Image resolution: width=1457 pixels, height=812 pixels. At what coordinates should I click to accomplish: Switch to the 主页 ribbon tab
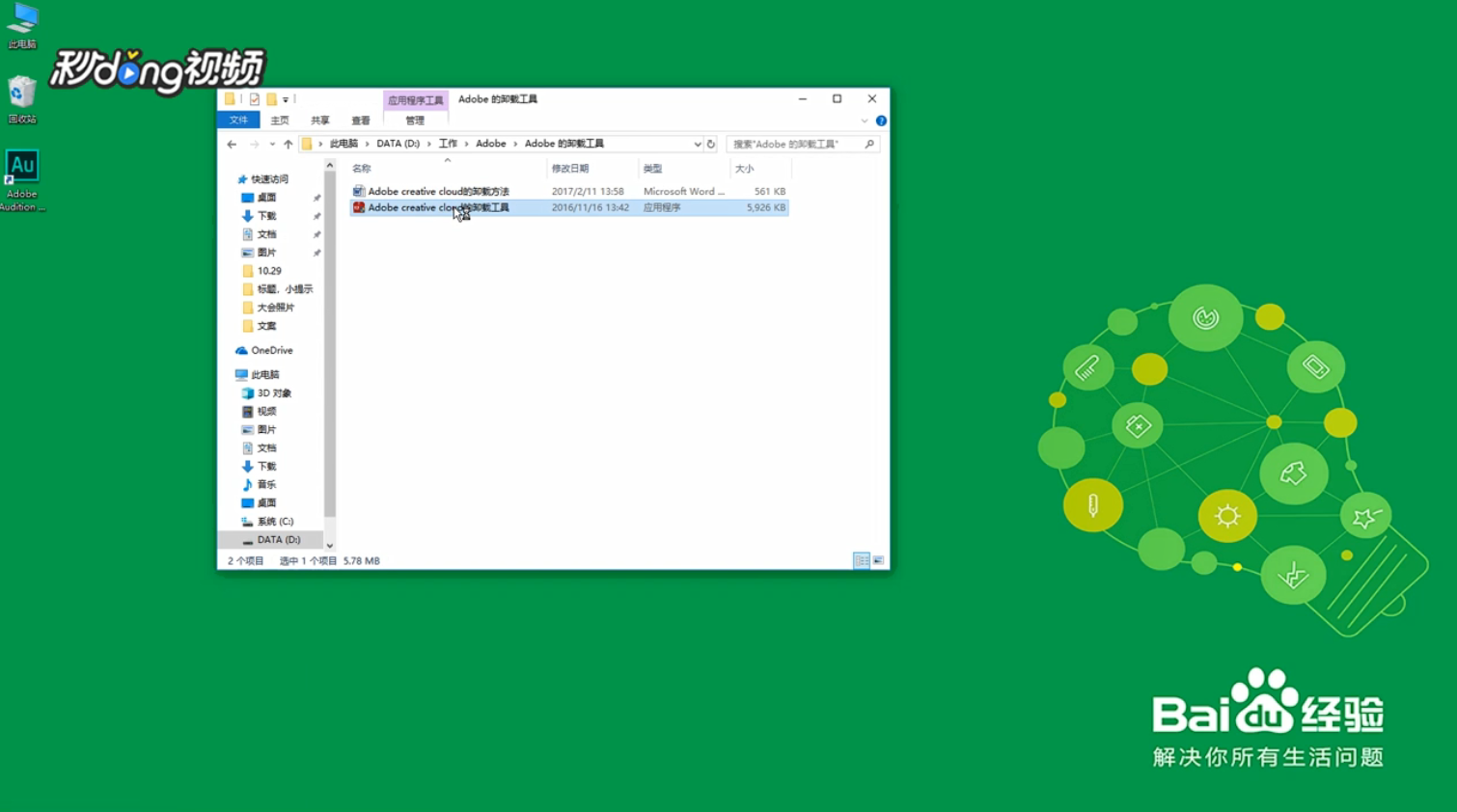point(280,121)
